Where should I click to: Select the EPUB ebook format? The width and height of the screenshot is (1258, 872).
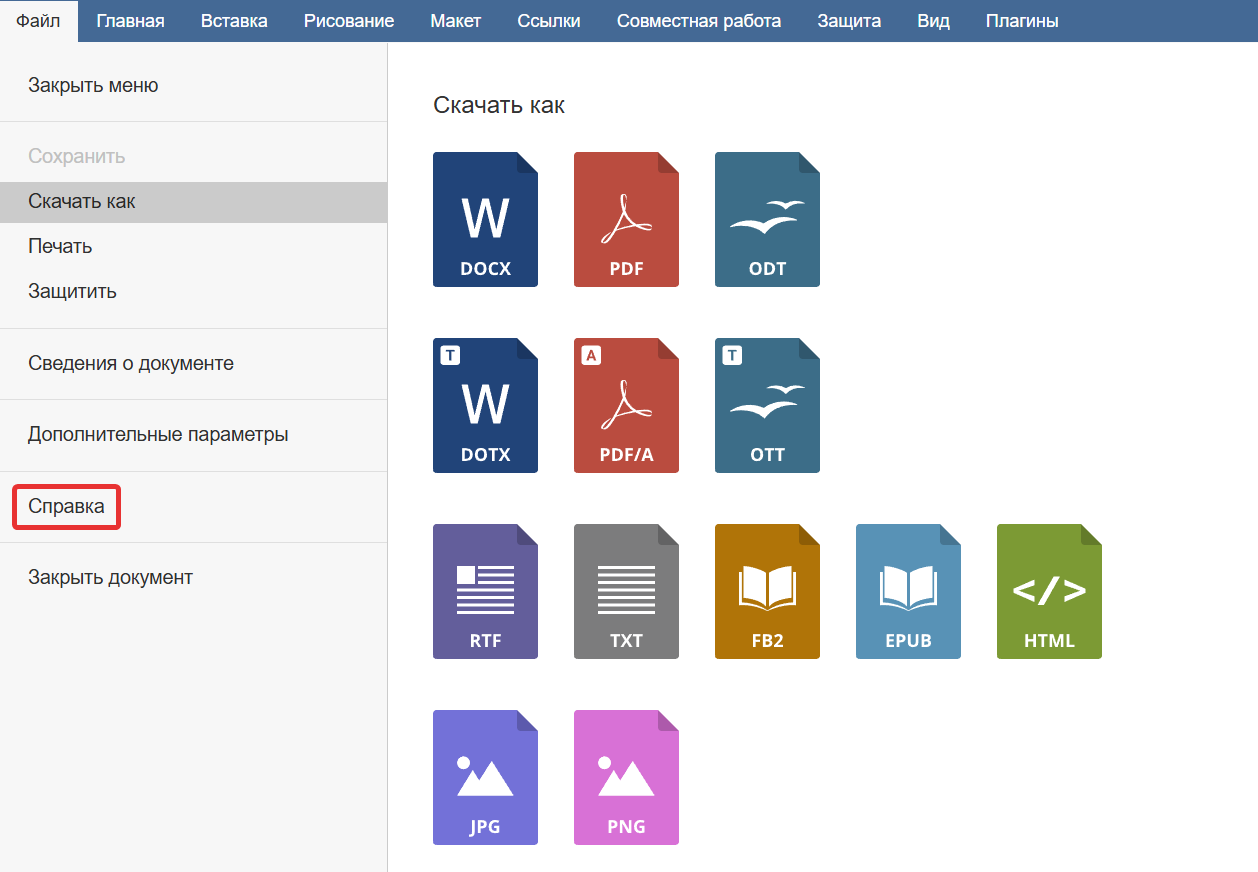(908, 591)
